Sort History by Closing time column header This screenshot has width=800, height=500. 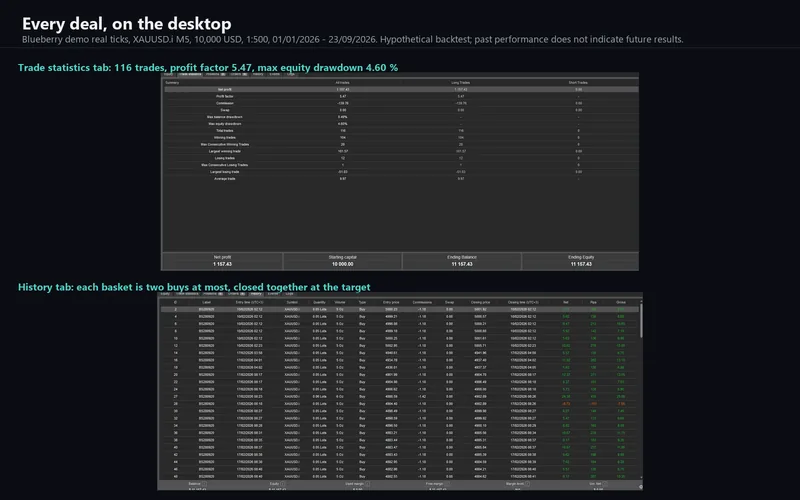click(x=523, y=302)
